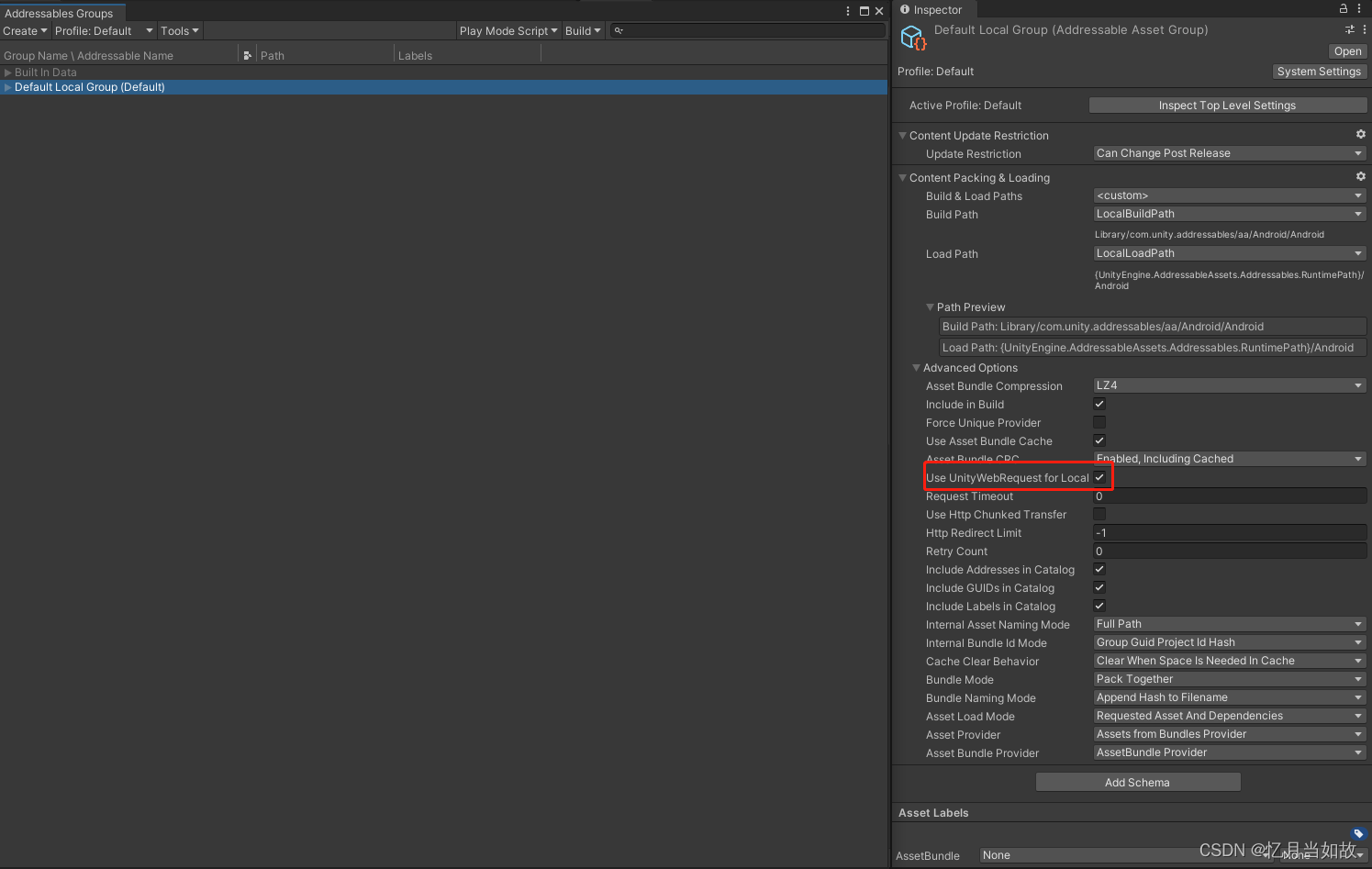Open Internal Bundle Id Mode dropdown
The height and width of the screenshot is (869, 1372).
tap(1230, 642)
